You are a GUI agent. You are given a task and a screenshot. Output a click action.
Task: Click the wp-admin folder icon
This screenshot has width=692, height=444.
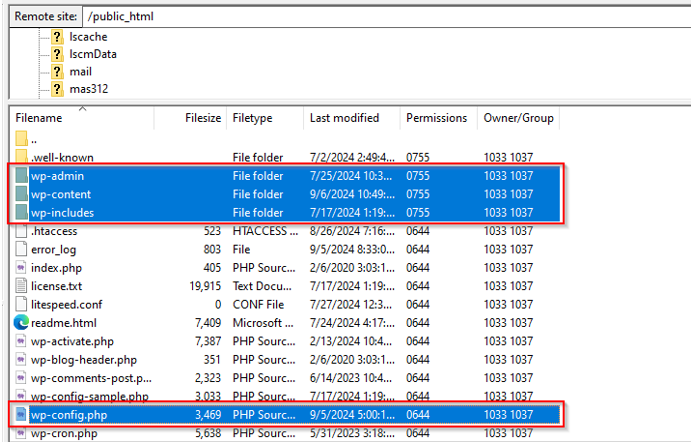(22, 176)
